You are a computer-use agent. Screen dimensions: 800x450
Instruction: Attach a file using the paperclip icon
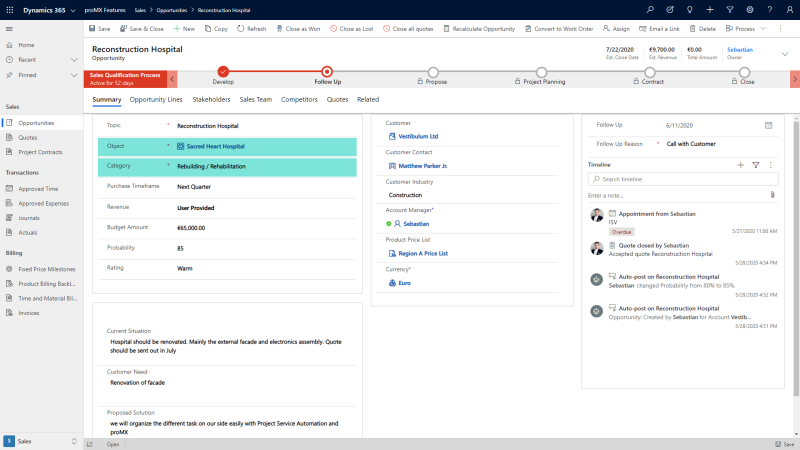pyautogui.click(x=771, y=195)
